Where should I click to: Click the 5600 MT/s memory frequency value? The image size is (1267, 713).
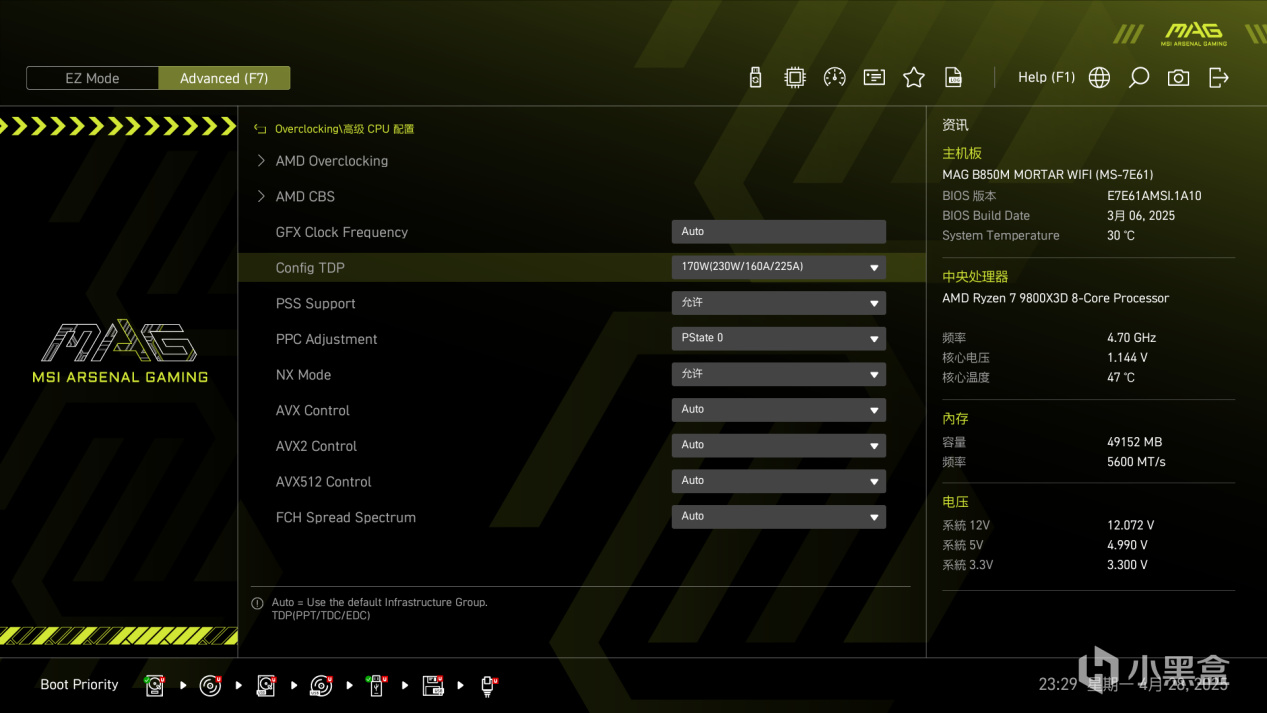click(1136, 462)
